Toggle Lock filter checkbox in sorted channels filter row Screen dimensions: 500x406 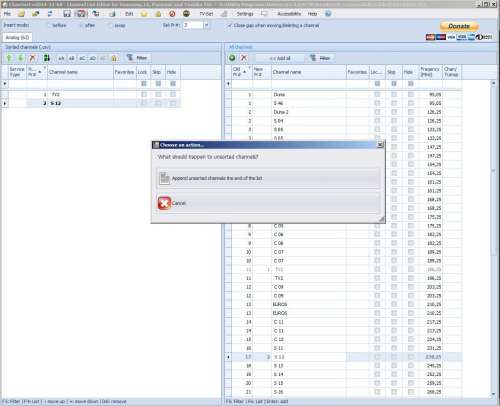pos(144,84)
